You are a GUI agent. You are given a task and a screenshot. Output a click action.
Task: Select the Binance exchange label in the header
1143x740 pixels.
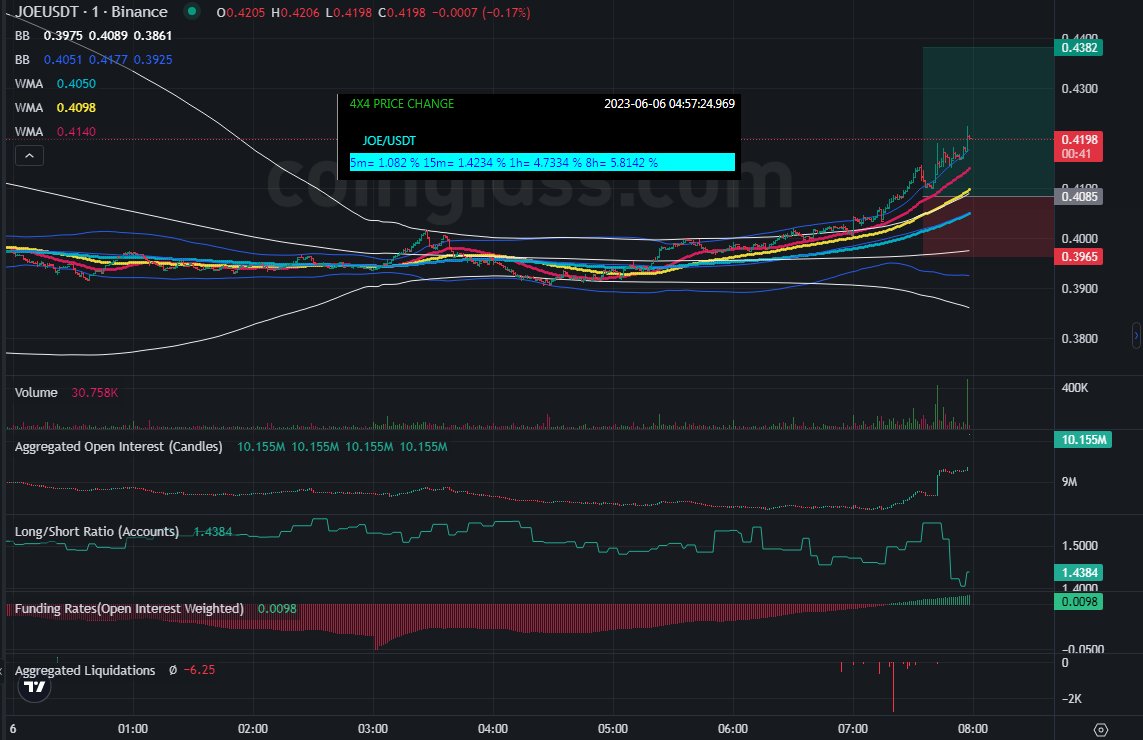[x=135, y=12]
